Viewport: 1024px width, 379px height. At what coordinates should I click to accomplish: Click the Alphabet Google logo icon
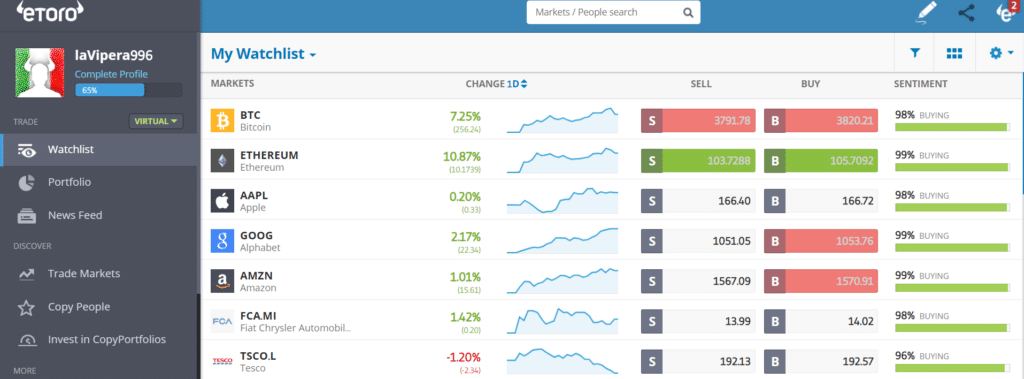[222, 240]
